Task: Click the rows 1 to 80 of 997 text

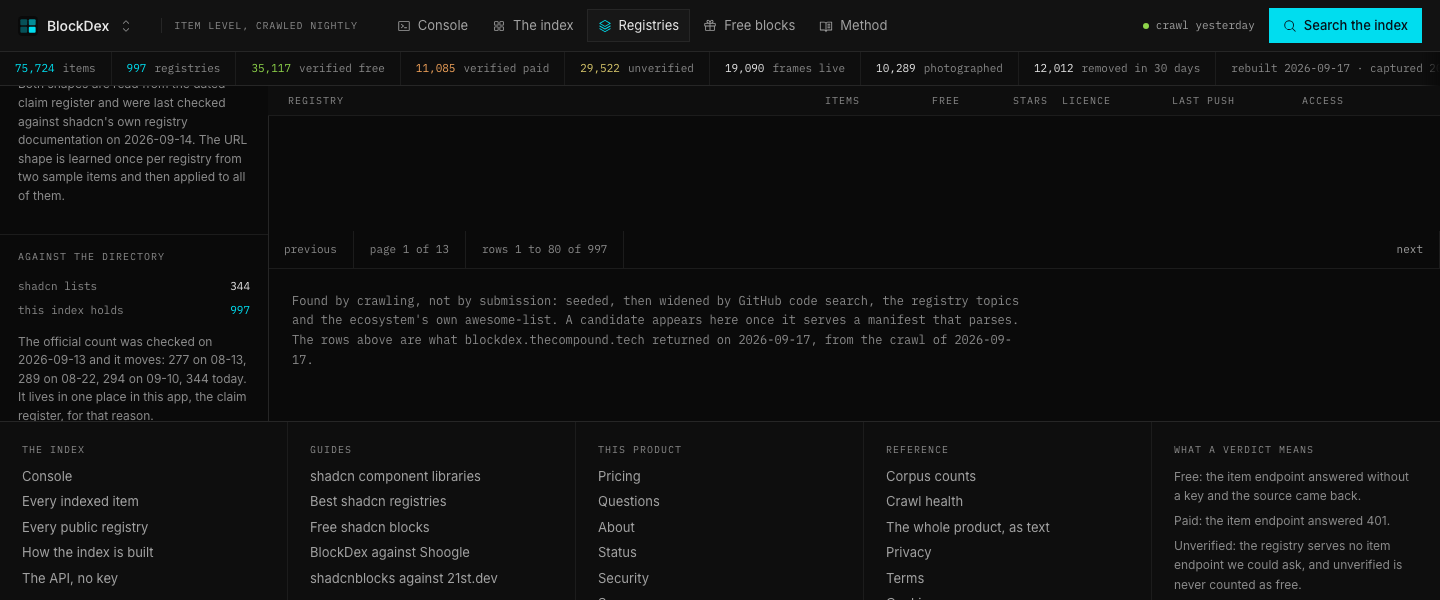Action: (544, 250)
